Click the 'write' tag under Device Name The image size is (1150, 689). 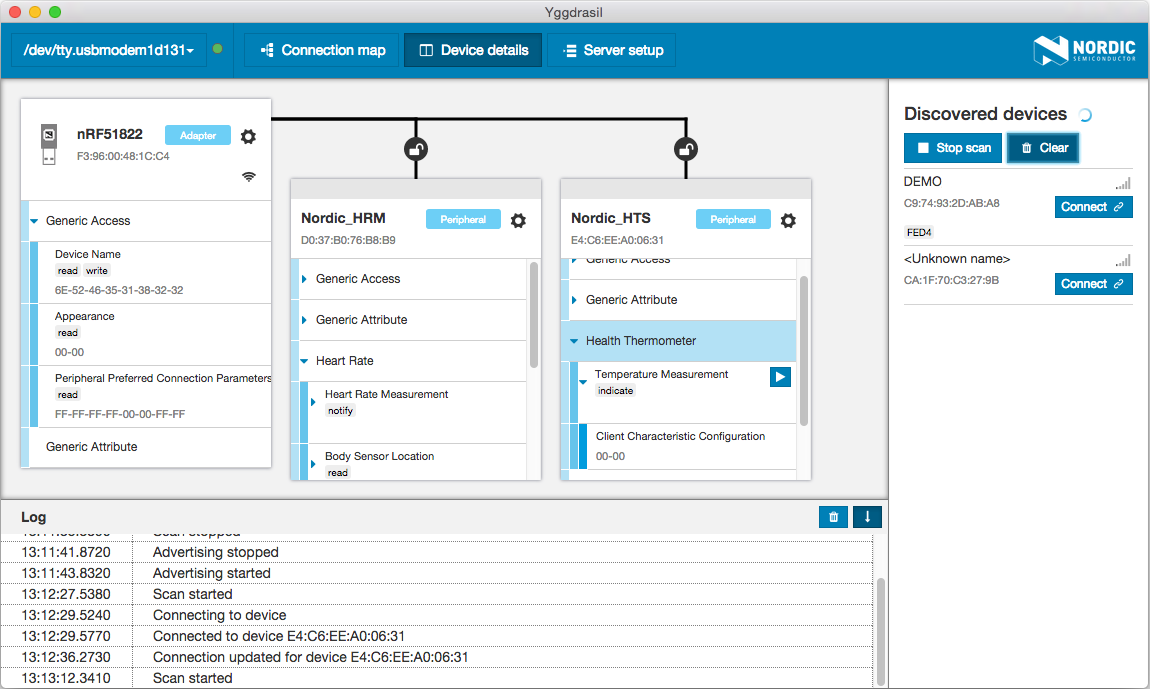coord(97,271)
